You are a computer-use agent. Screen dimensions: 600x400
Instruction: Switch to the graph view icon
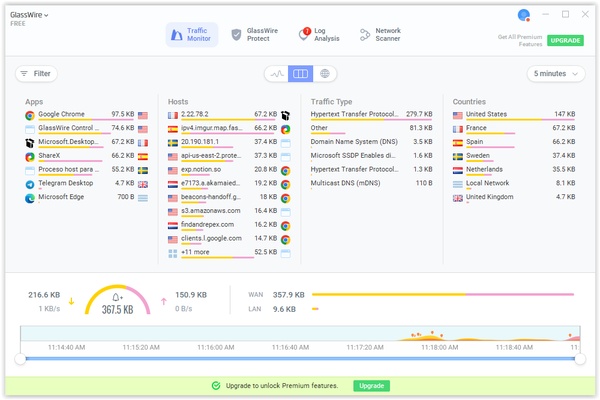tap(277, 73)
